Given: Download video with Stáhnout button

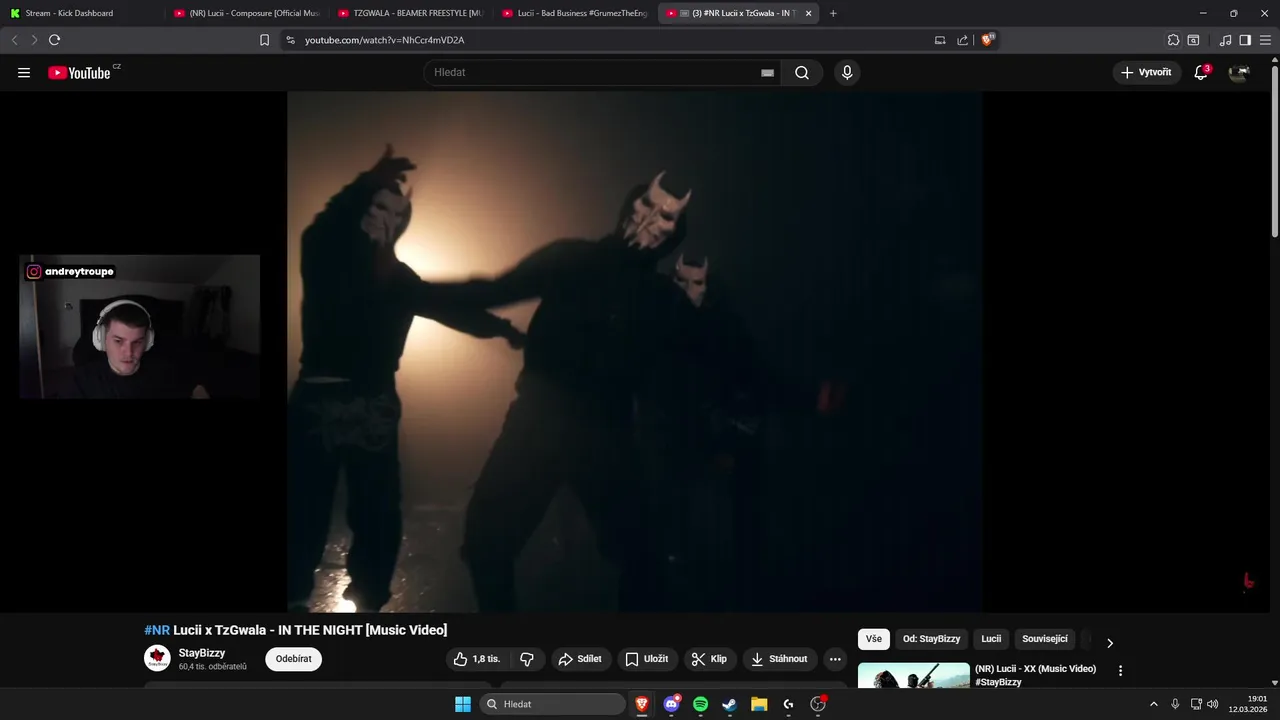Looking at the screenshot, I should coord(779,659).
